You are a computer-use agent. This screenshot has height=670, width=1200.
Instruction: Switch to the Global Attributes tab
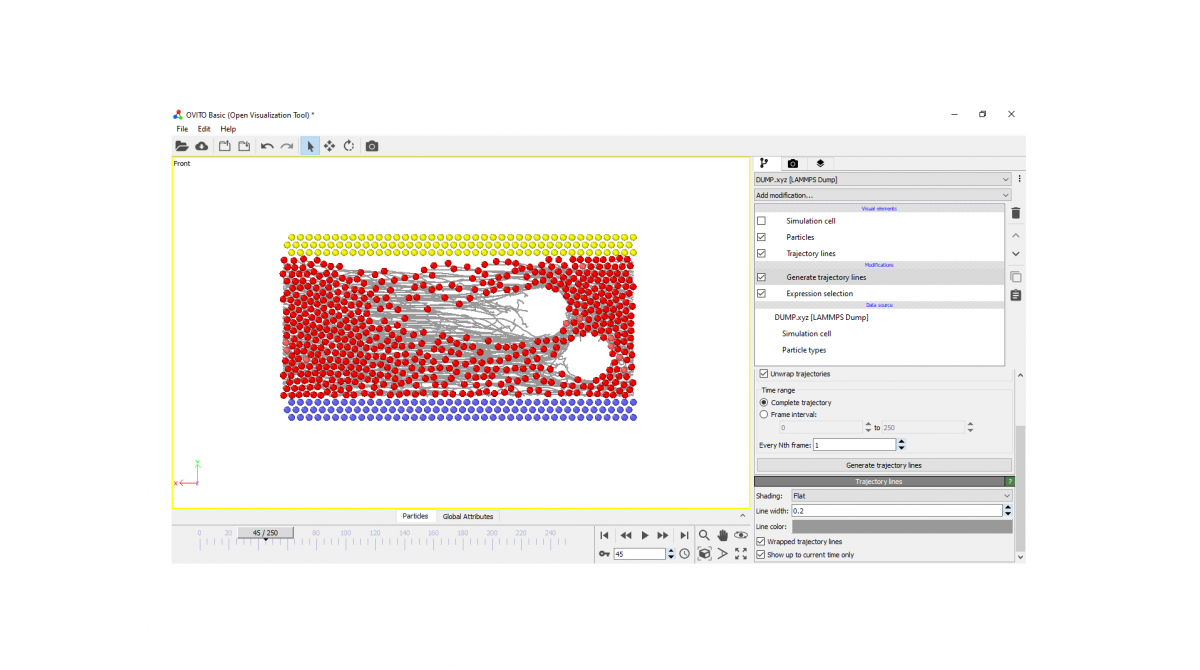pyautogui.click(x=467, y=516)
